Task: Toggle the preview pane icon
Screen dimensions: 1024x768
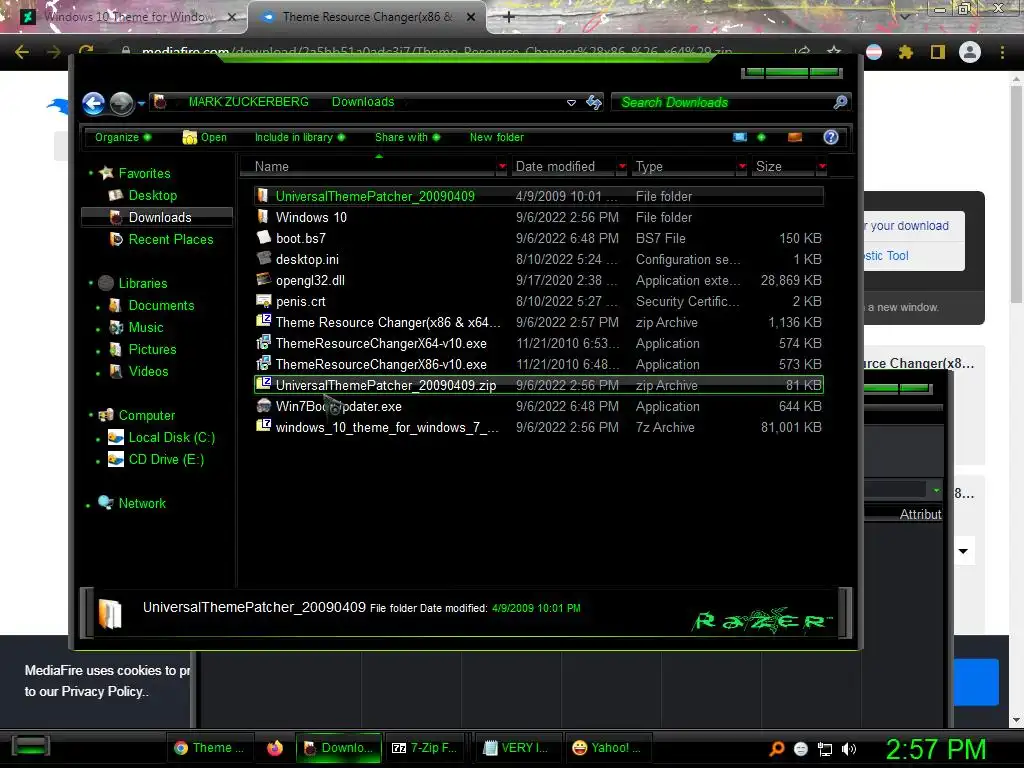Action: pos(795,137)
